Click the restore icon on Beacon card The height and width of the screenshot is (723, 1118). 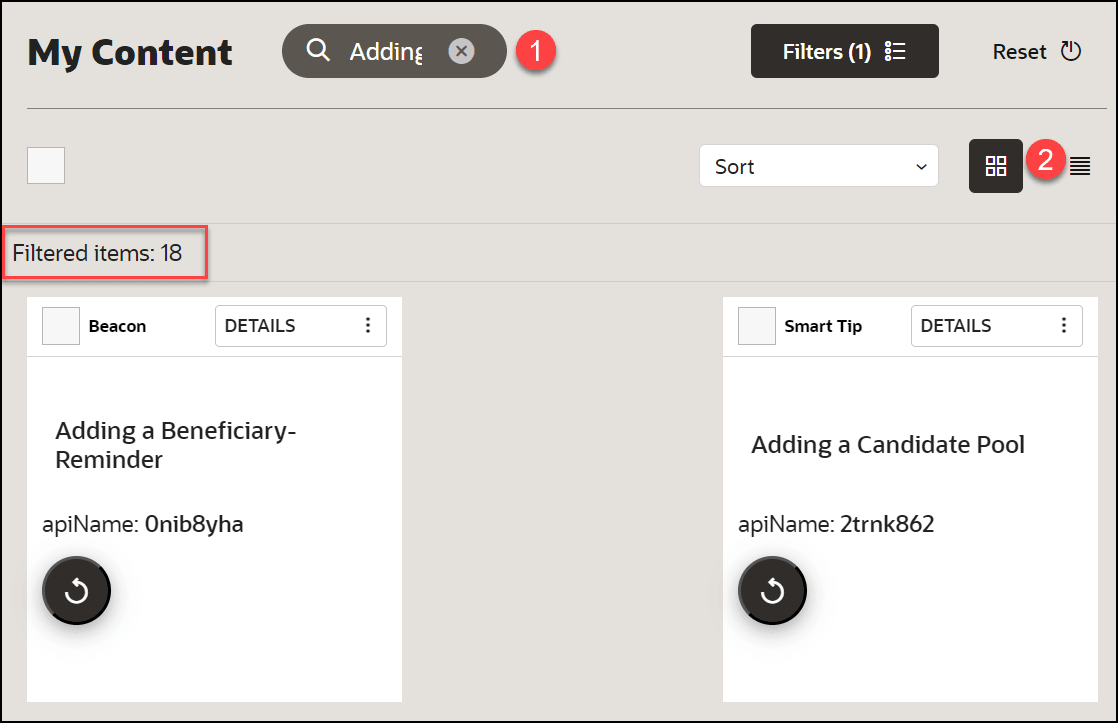(76, 591)
